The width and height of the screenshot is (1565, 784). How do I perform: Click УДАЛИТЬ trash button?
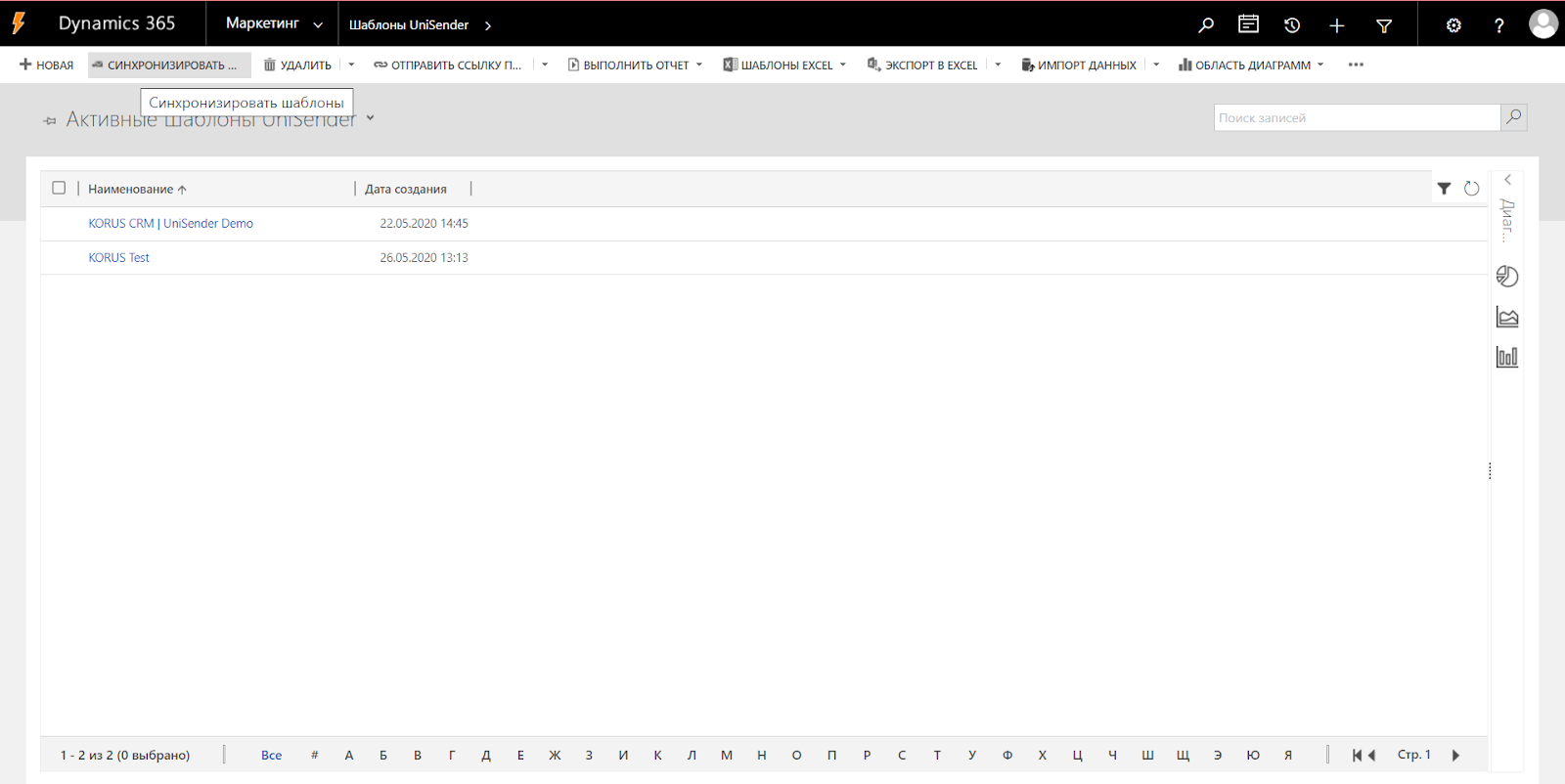tap(298, 65)
